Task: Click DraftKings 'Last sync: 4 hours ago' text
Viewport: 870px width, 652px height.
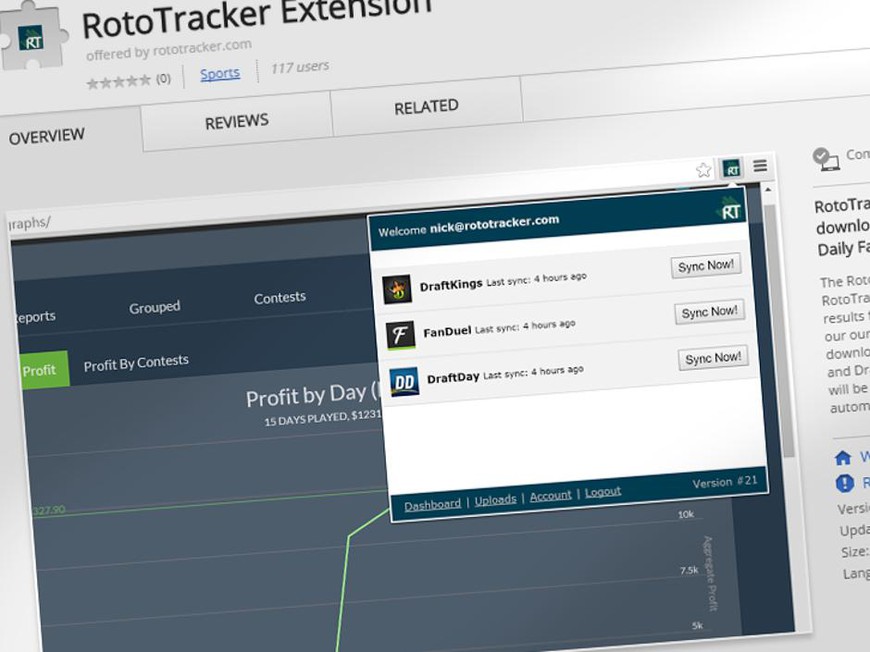Action: tap(536, 279)
